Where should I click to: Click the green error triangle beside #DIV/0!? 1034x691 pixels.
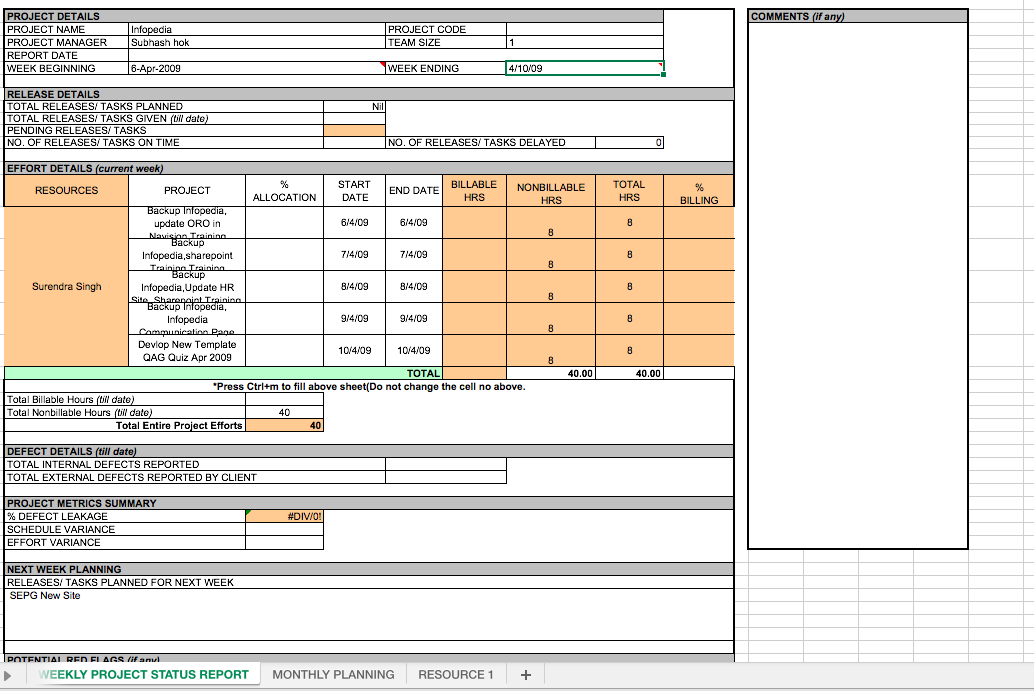click(248, 513)
